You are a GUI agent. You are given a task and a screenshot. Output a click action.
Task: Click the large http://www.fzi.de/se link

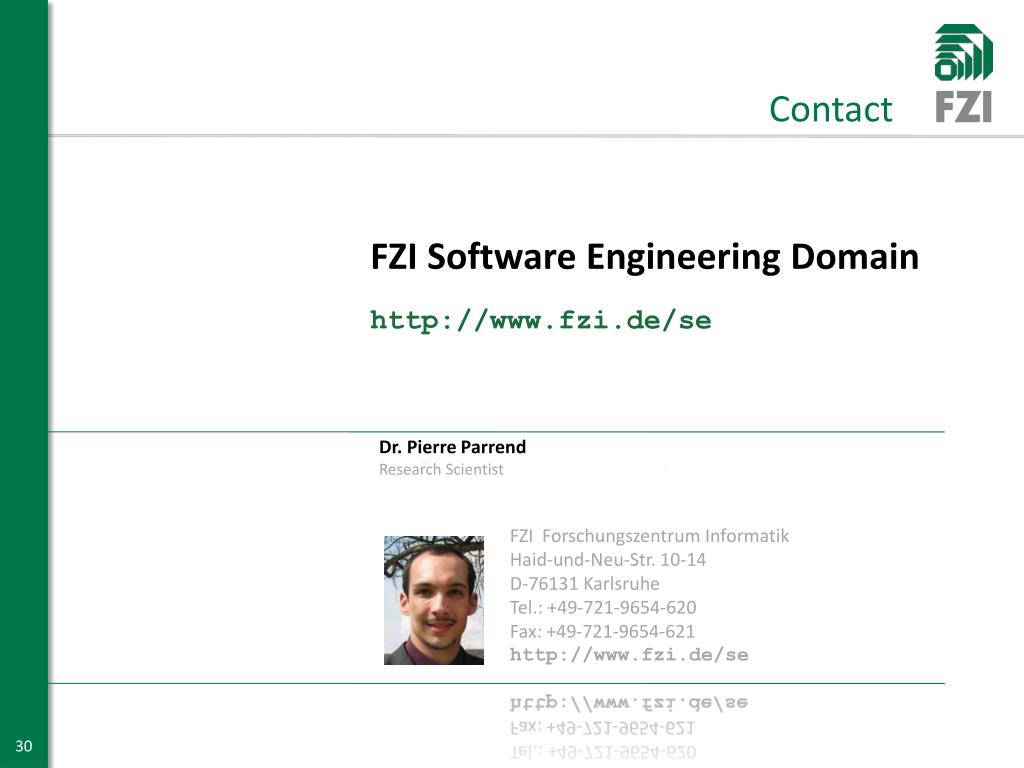coord(540,320)
